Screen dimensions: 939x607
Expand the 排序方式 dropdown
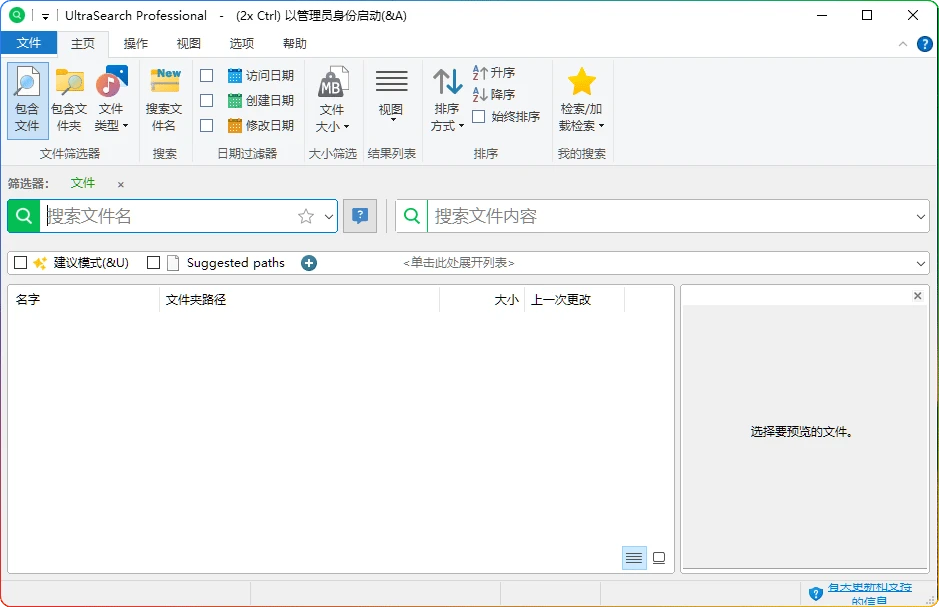tap(447, 118)
